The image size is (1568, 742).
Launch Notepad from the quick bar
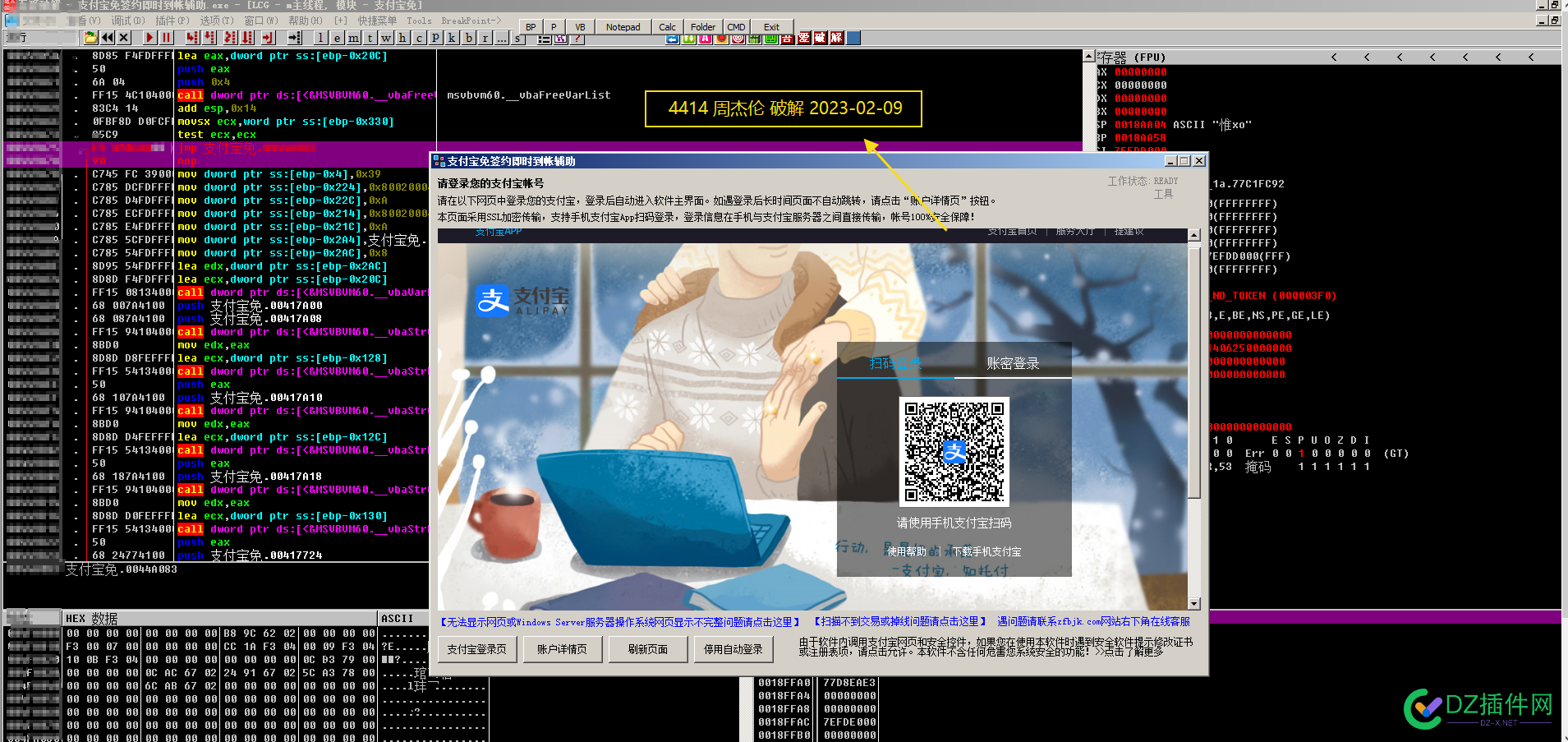click(623, 27)
